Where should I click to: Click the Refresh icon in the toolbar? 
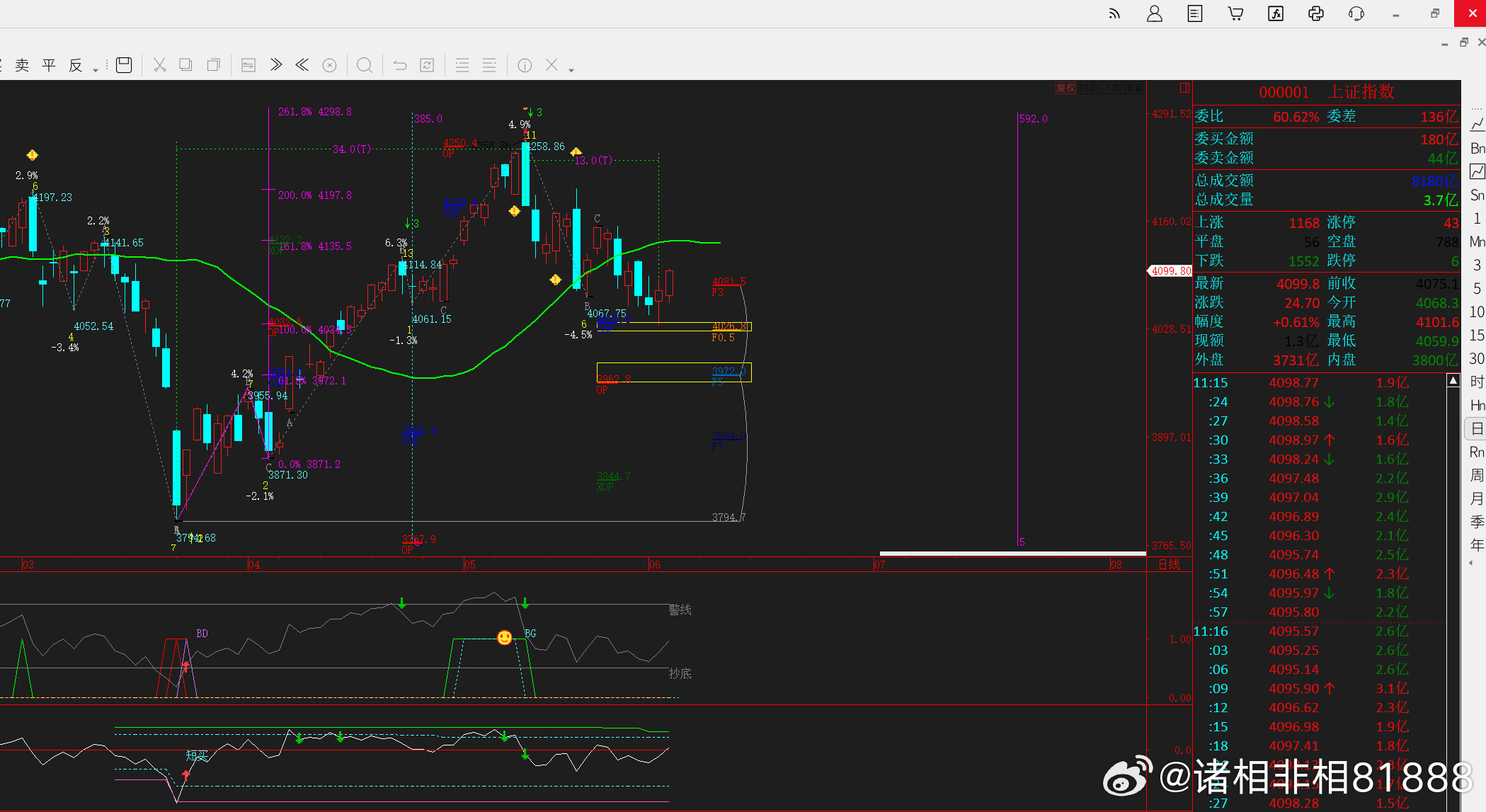click(427, 65)
